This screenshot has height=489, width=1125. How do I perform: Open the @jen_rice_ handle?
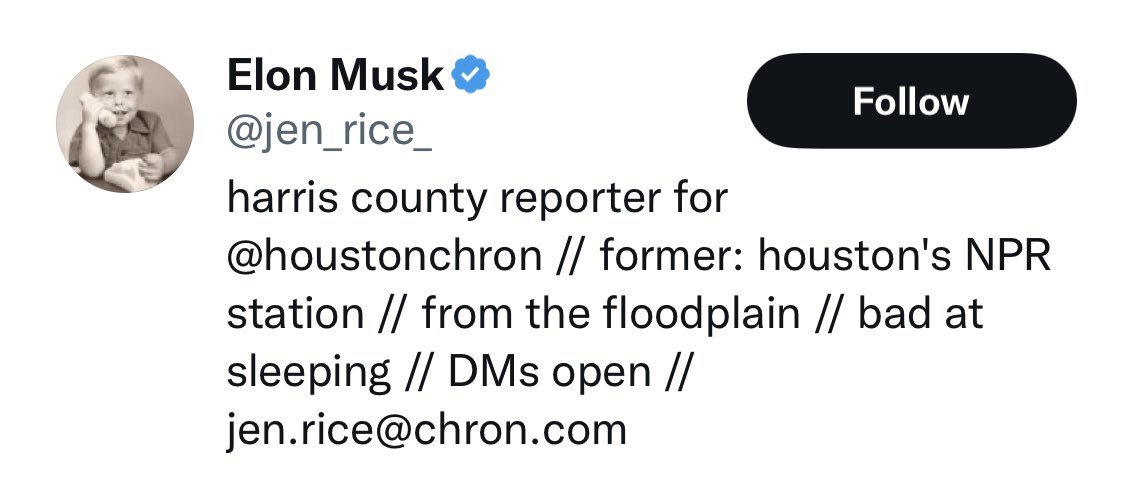point(329,133)
